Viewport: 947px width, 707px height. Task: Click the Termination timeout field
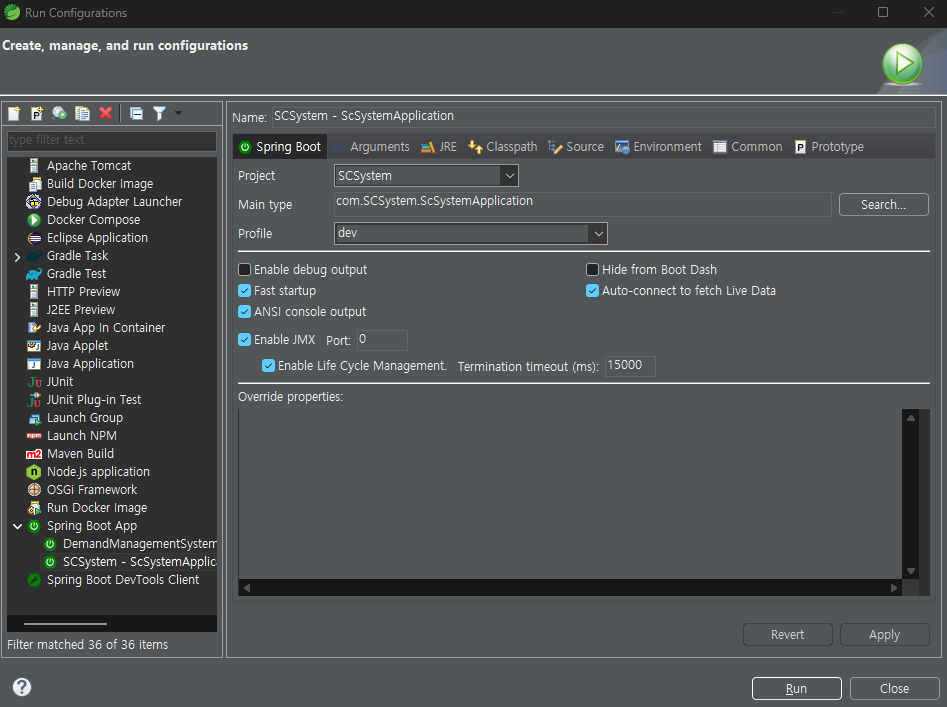(x=630, y=366)
